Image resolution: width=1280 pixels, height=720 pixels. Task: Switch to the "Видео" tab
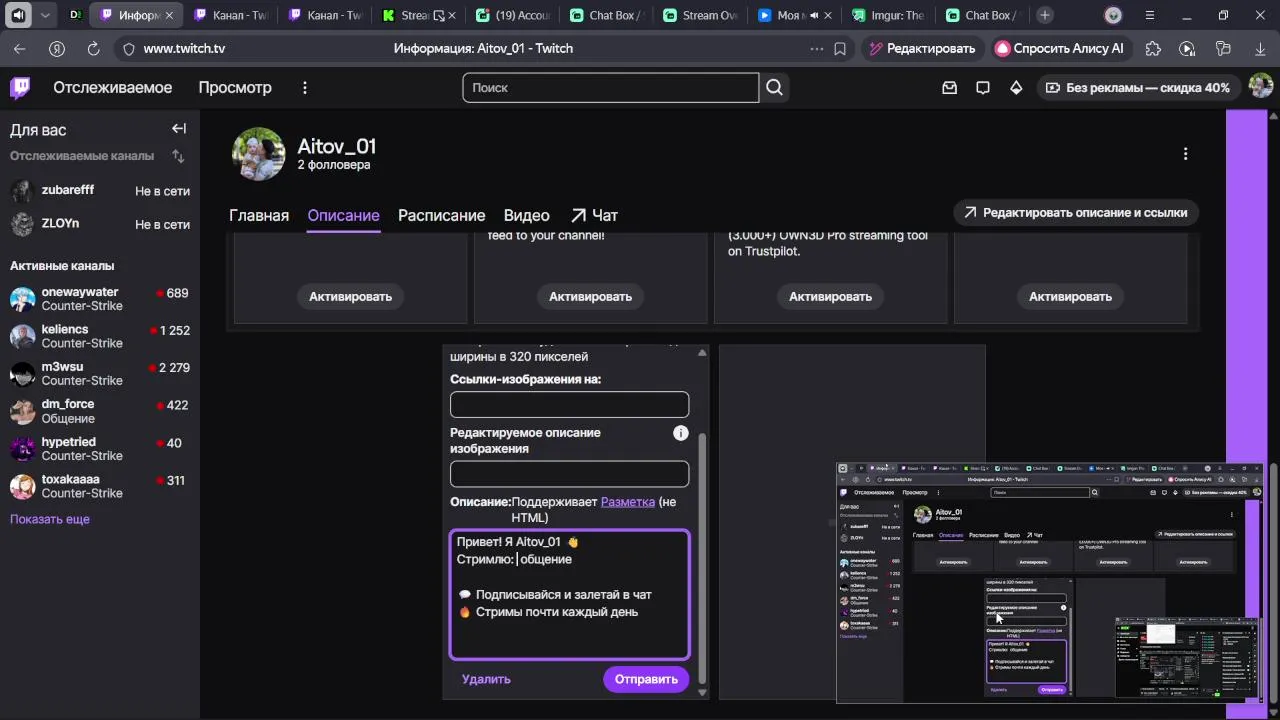click(x=526, y=215)
